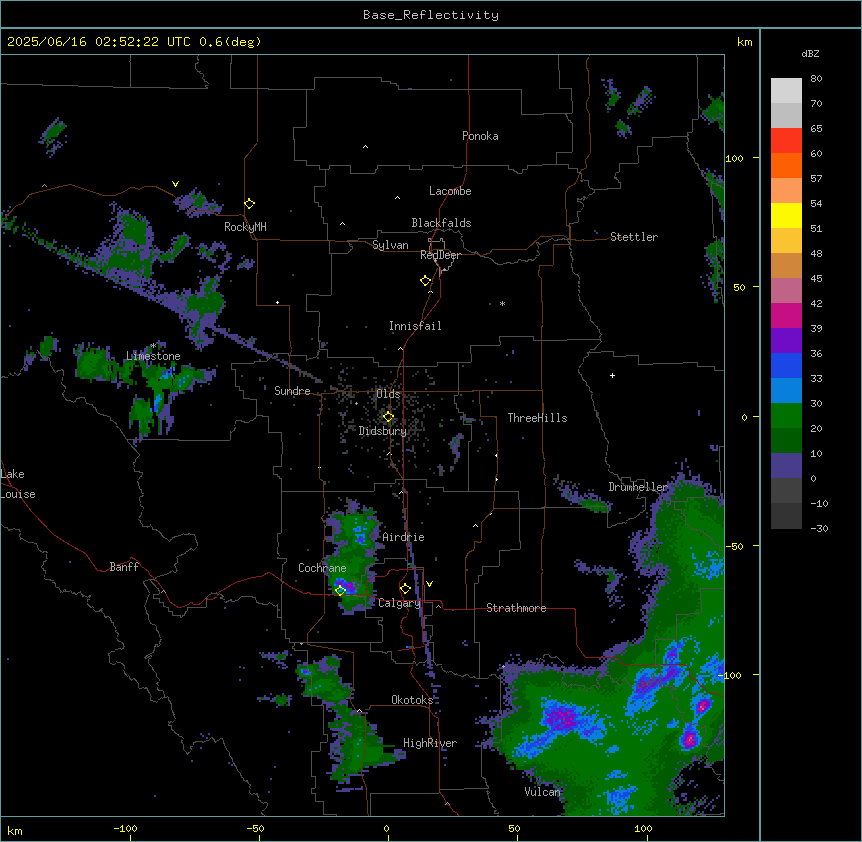The height and width of the screenshot is (842, 862).
Task: Select the Blackfalds city label
Action: 441,223
